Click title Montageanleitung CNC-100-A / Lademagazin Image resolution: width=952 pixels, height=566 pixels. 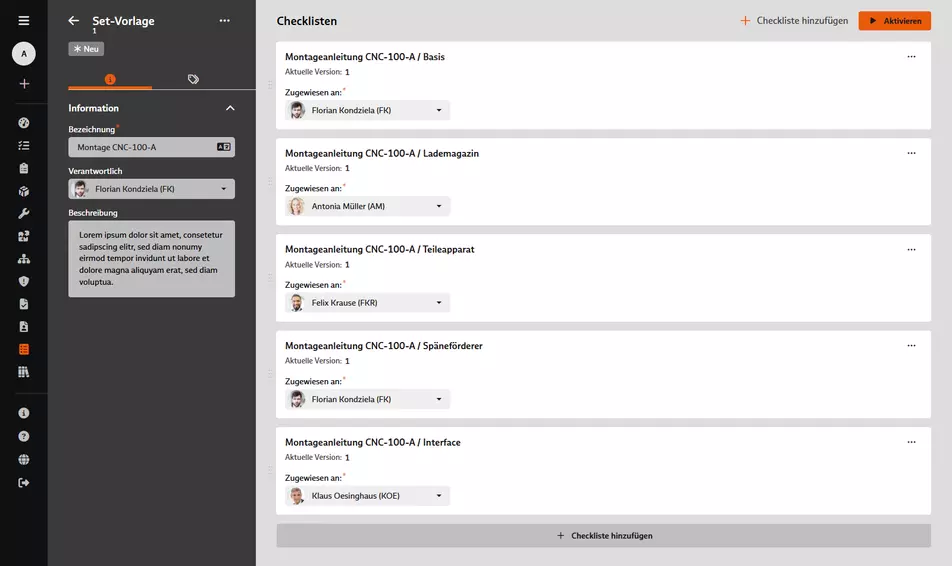point(382,153)
